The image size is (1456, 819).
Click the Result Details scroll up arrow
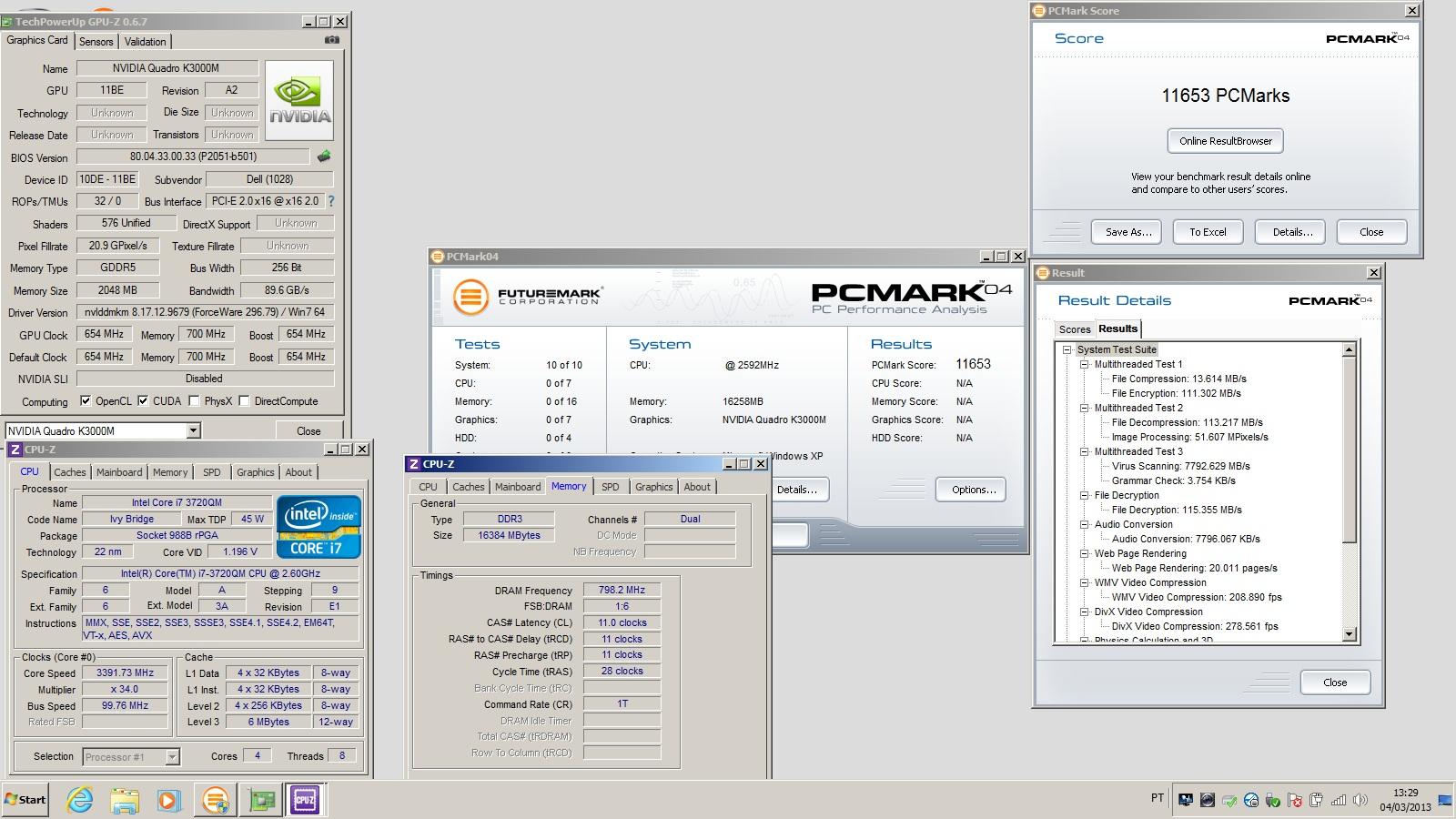coord(1350,349)
